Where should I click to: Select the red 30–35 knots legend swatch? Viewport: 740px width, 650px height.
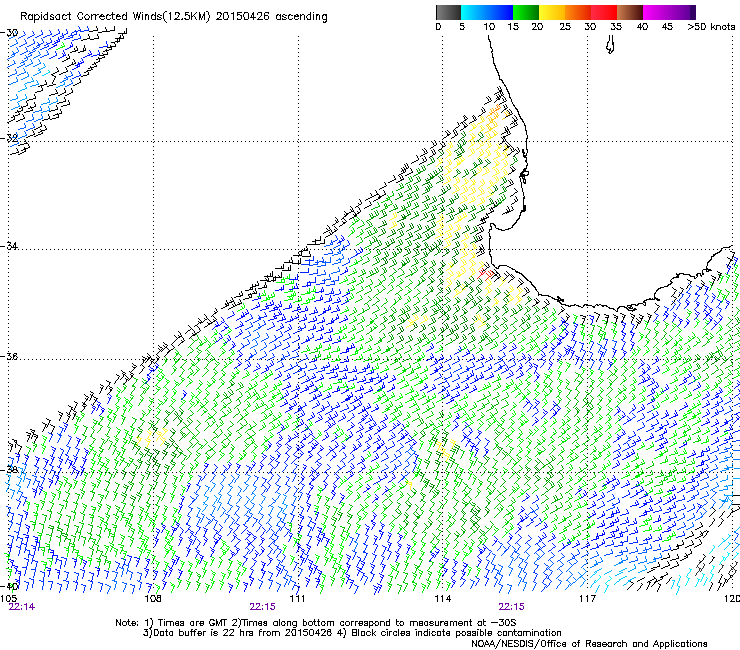point(604,12)
